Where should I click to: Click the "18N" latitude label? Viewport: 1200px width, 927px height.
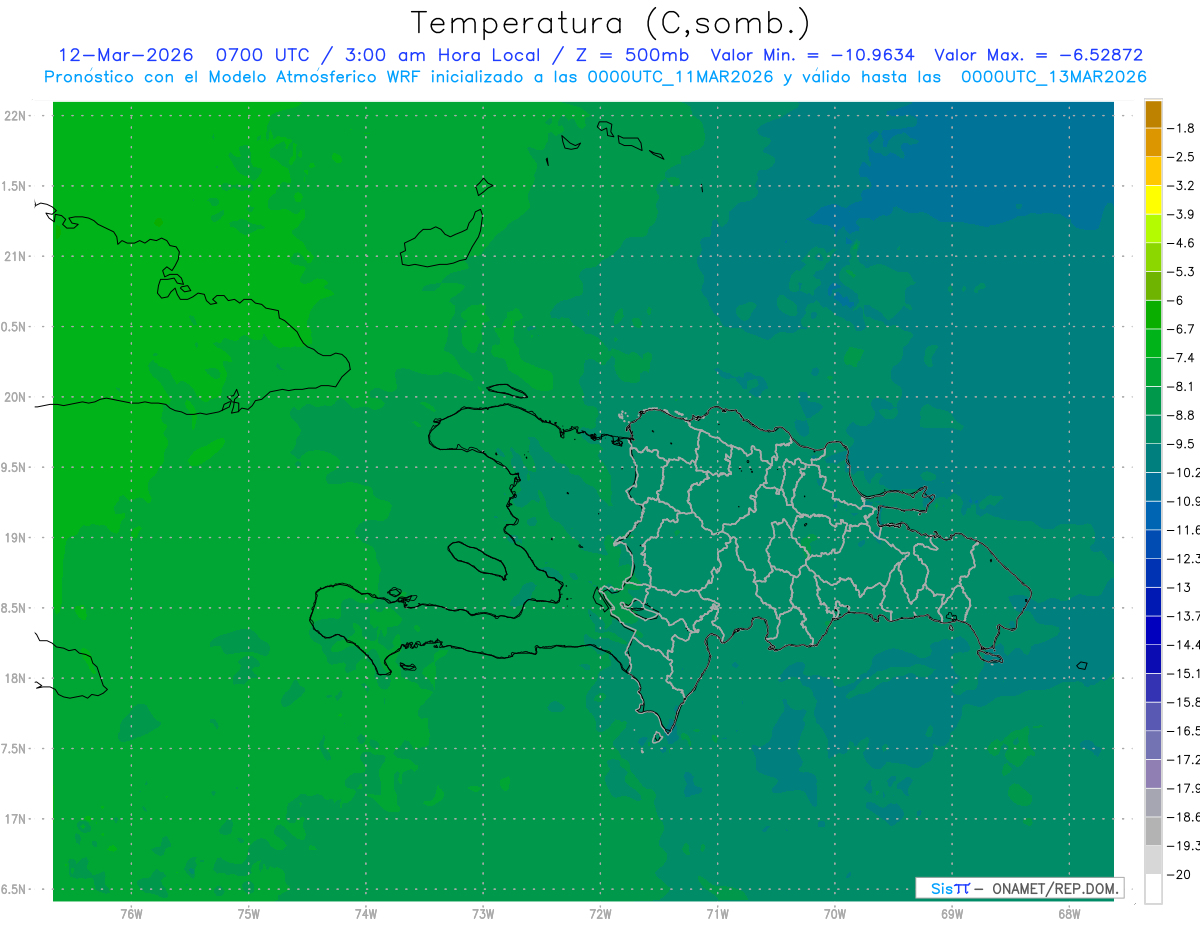click(15, 679)
